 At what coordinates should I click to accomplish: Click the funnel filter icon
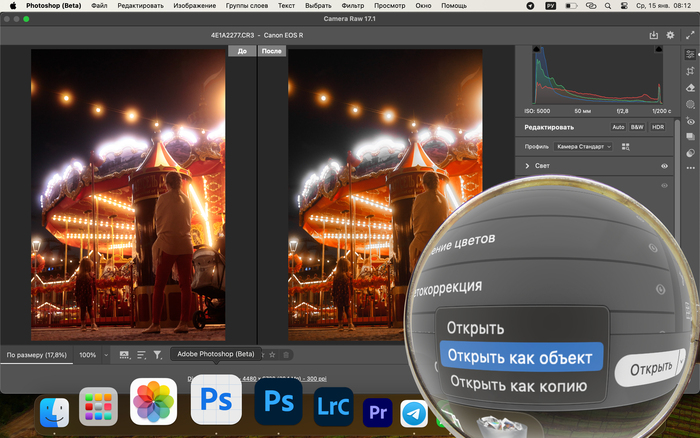point(157,355)
